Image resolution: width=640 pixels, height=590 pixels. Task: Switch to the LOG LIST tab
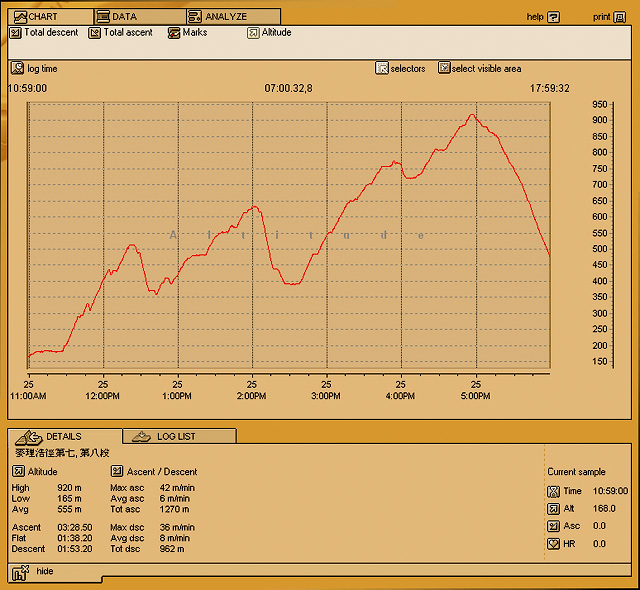[179, 436]
